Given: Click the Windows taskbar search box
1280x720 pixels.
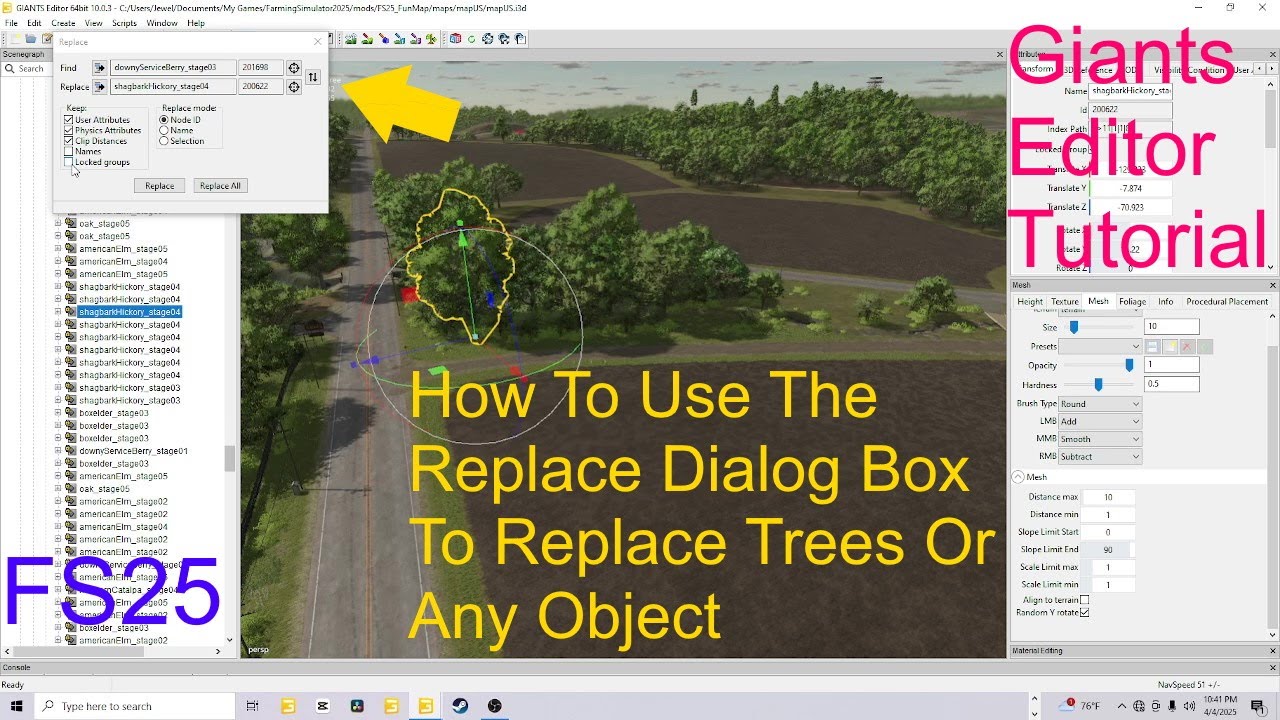Looking at the screenshot, I should [x=136, y=706].
